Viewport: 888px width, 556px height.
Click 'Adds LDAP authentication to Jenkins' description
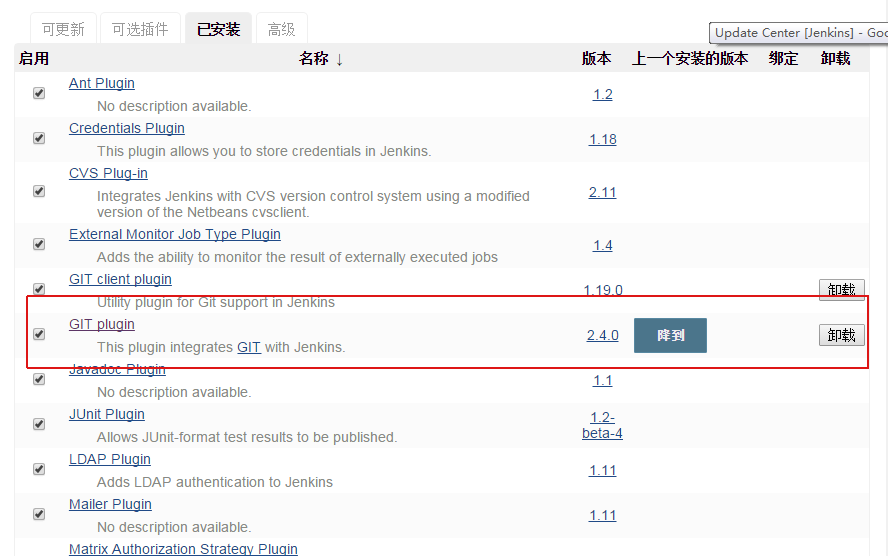coord(215,482)
